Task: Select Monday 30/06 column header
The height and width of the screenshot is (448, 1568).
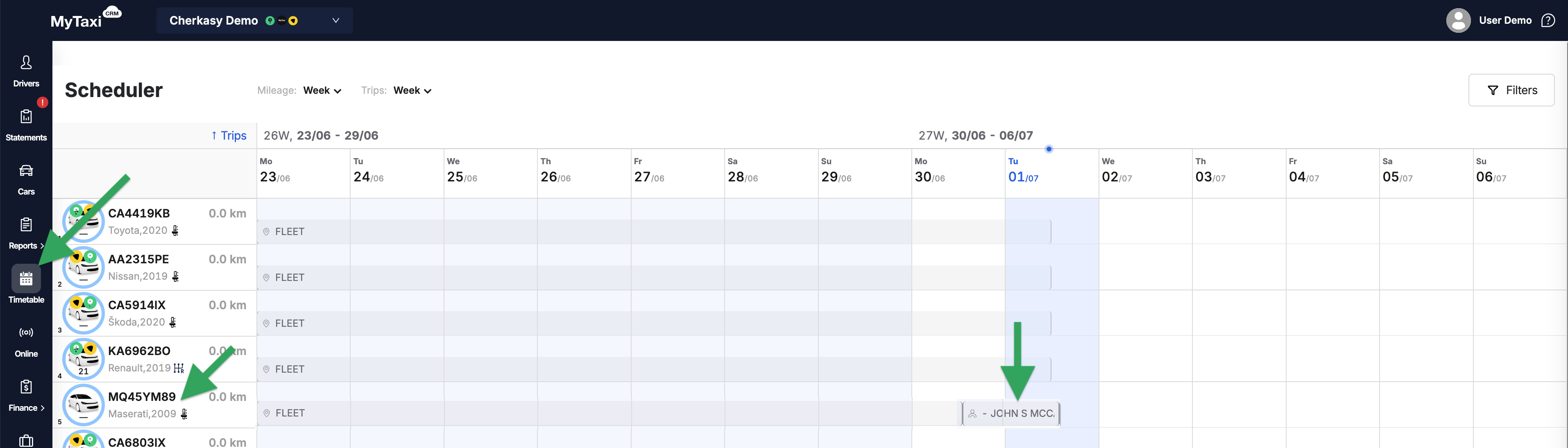Action: [958, 174]
